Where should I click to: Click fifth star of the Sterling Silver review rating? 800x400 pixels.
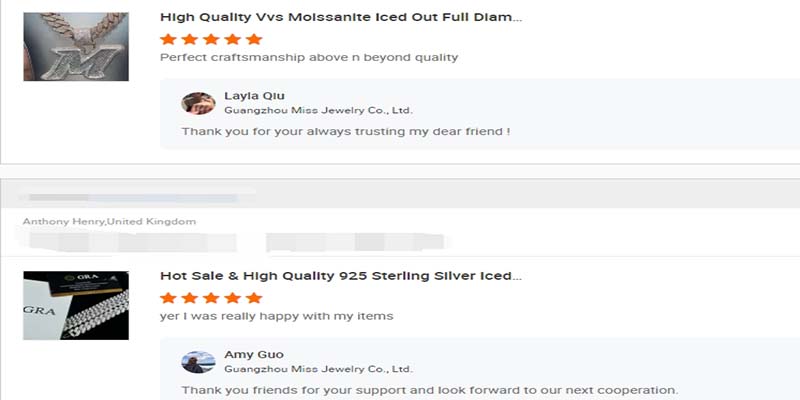pyautogui.click(x=254, y=298)
